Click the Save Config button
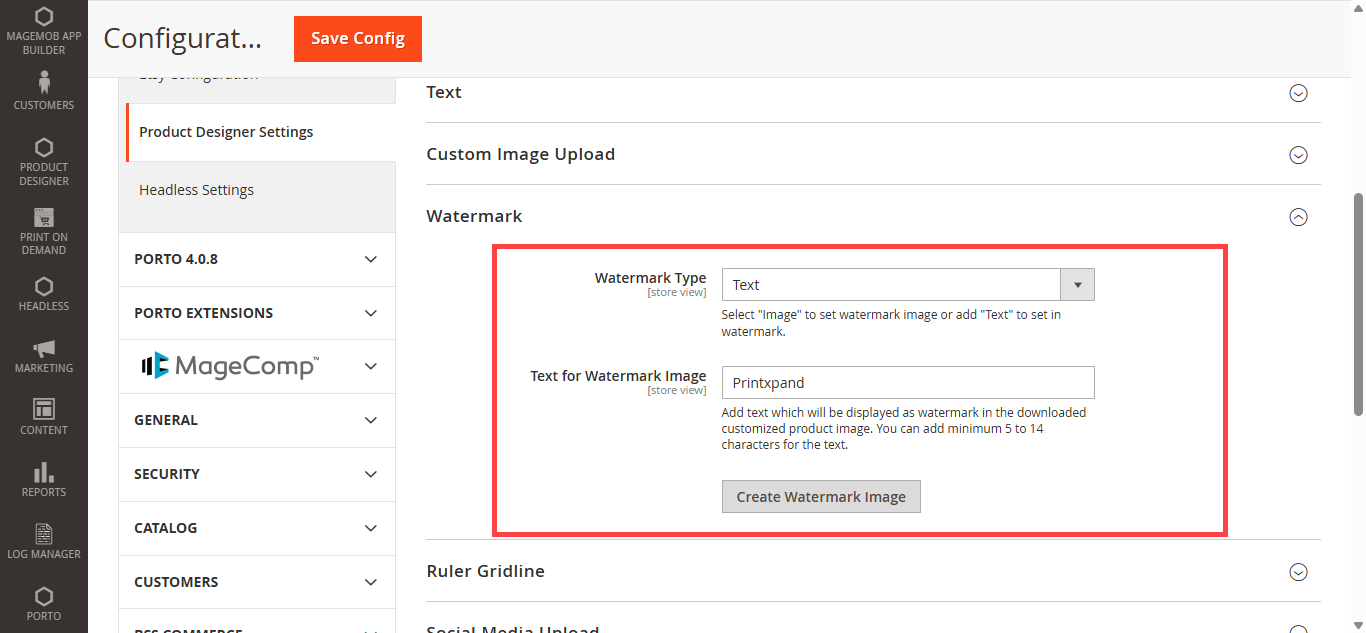The height and width of the screenshot is (633, 1366). pos(357,39)
